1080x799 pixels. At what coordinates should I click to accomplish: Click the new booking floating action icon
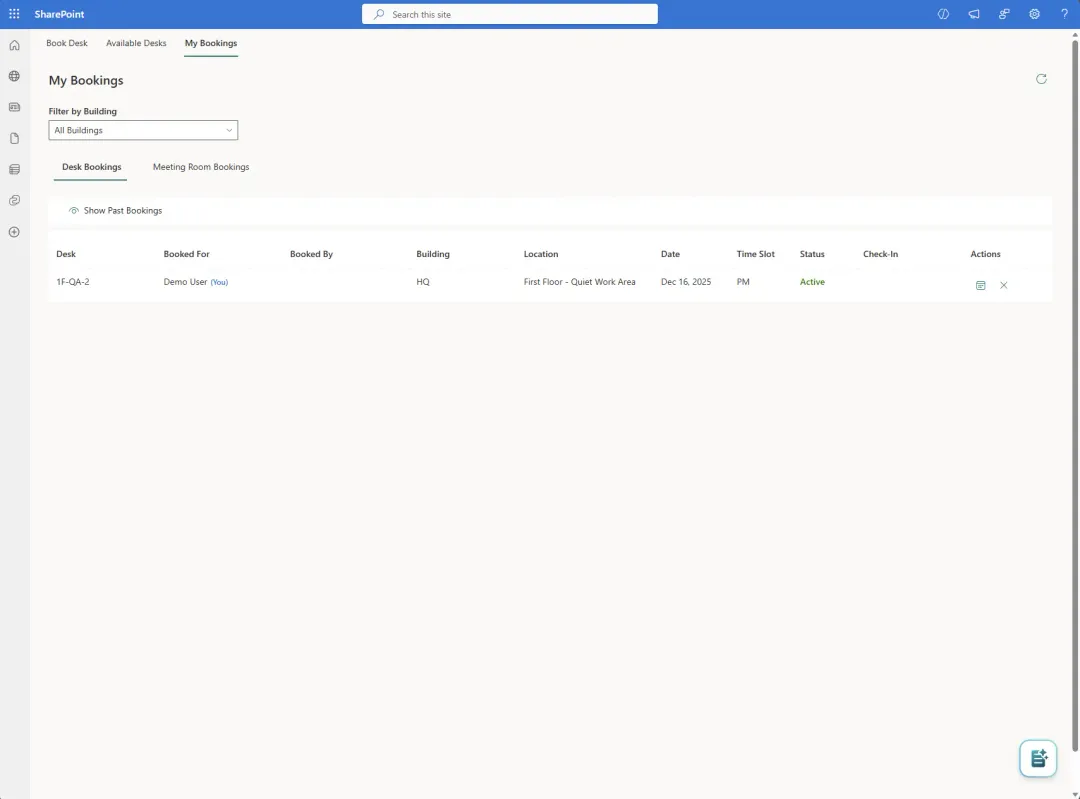click(x=1037, y=758)
